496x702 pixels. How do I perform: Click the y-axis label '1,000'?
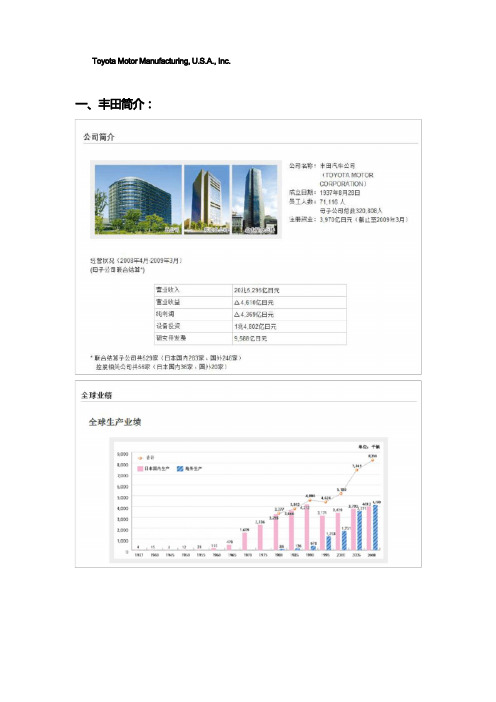pos(123,541)
